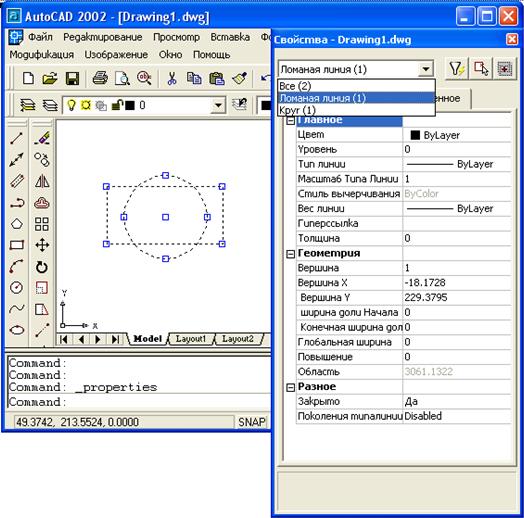Select the Move modify tool
This screenshot has width=524, height=518.
point(42,245)
